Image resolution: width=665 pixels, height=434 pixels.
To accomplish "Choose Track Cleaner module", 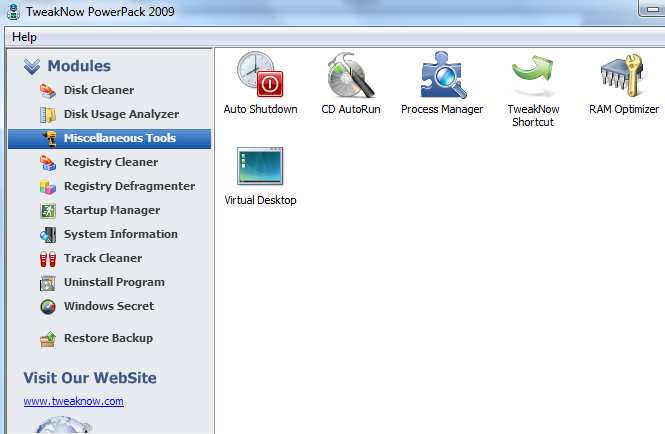I will point(103,258).
